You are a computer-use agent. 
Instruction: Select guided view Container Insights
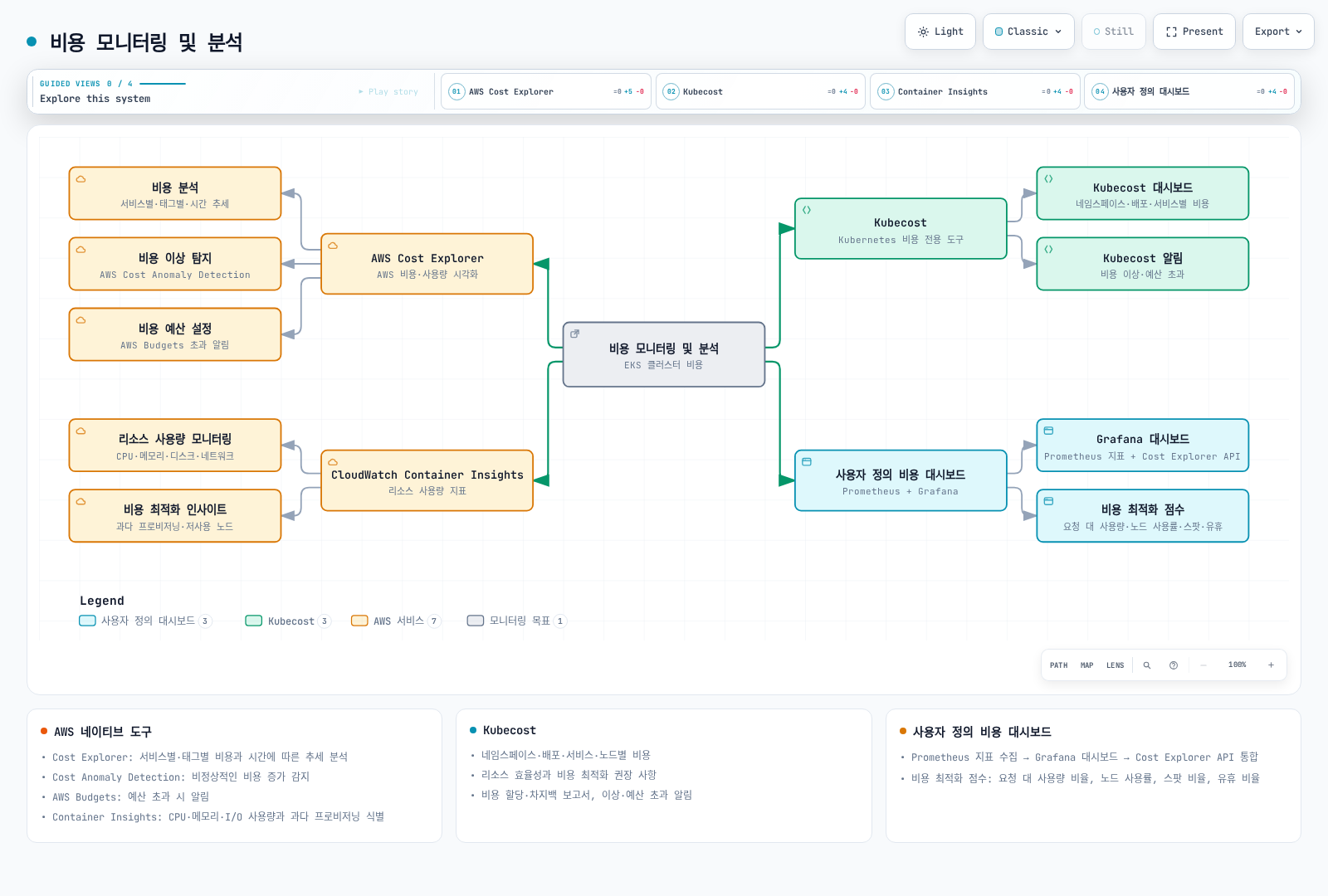coord(974,91)
